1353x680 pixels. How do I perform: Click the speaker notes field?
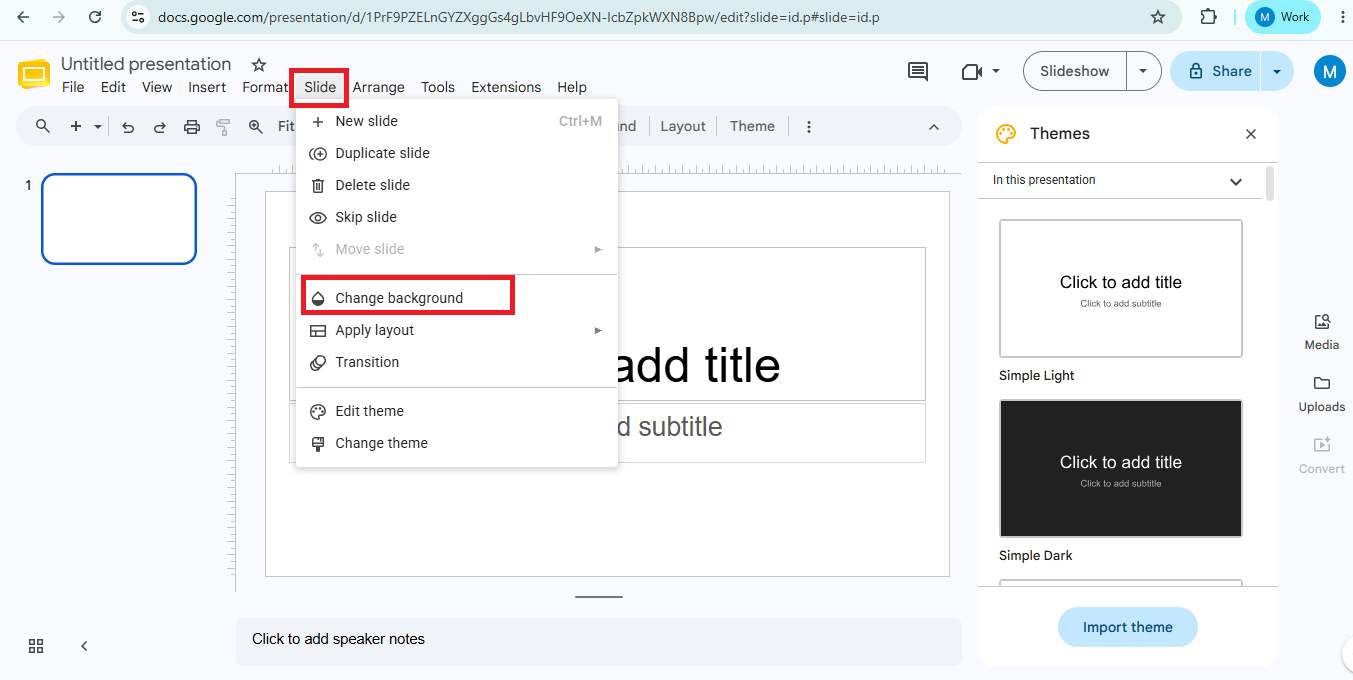(x=599, y=641)
